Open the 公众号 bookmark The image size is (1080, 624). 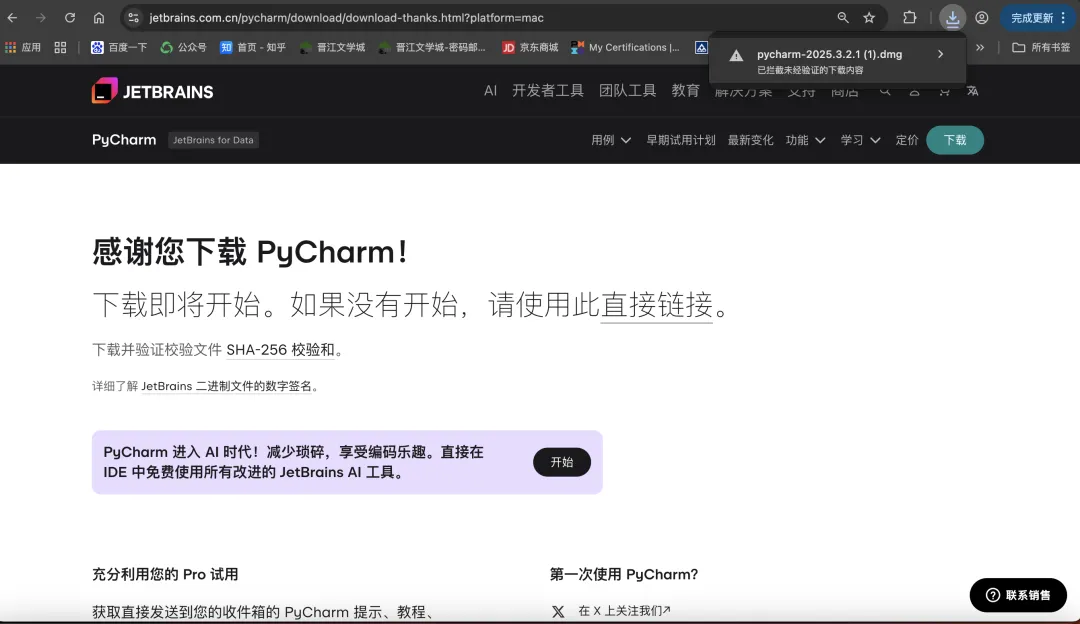[183, 48]
